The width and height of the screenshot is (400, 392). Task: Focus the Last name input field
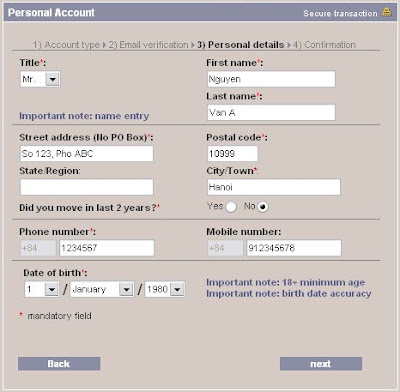[x=271, y=113]
